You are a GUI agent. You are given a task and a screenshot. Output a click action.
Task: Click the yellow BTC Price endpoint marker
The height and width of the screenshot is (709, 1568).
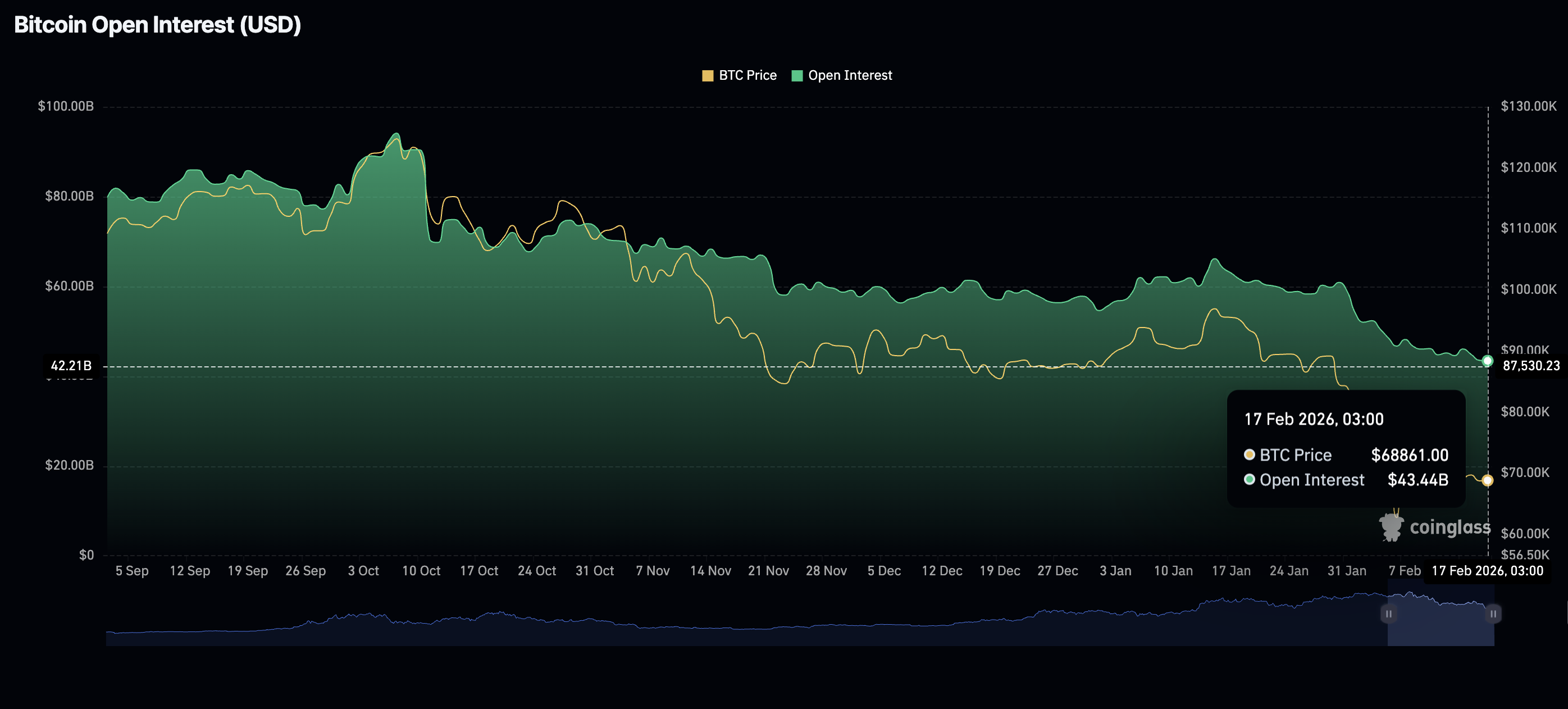click(x=1487, y=480)
